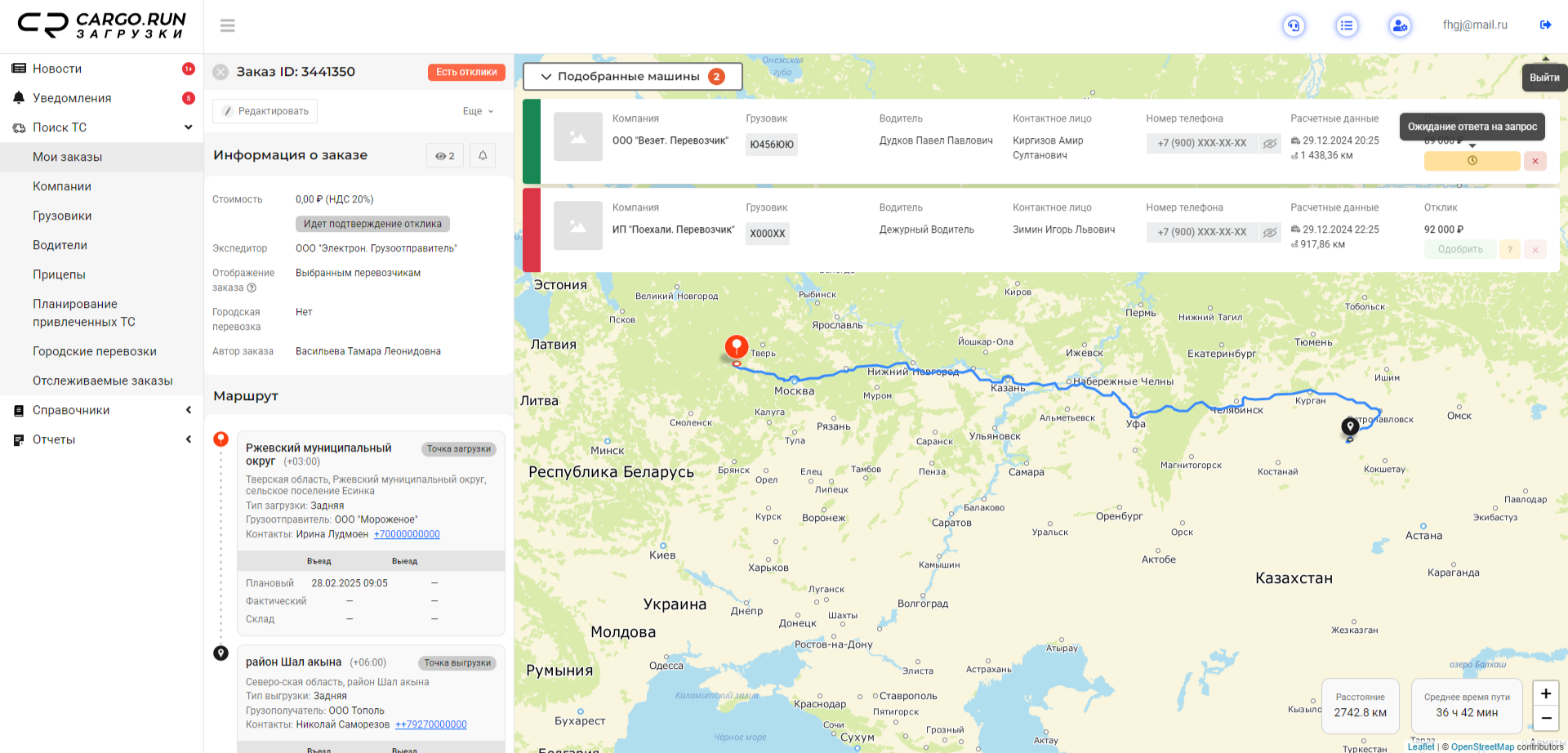Viewport: 1568px width, 753px height.
Task: Click the black unloading point route icon
Action: click(x=220, y=653)
